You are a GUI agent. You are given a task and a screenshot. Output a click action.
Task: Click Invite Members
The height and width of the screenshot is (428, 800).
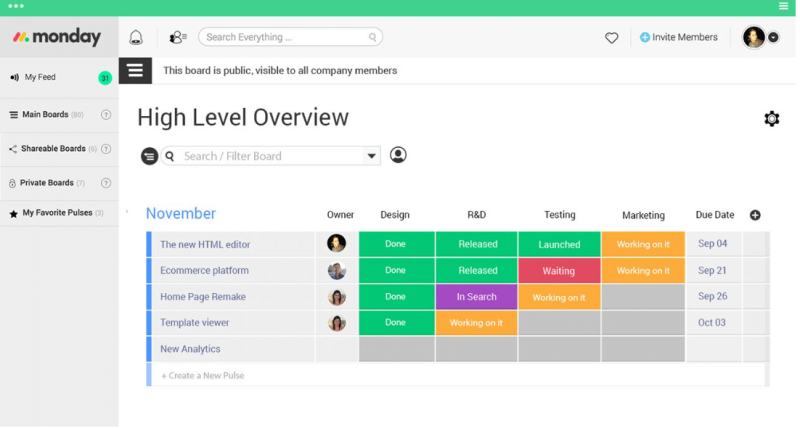(679, 37)
